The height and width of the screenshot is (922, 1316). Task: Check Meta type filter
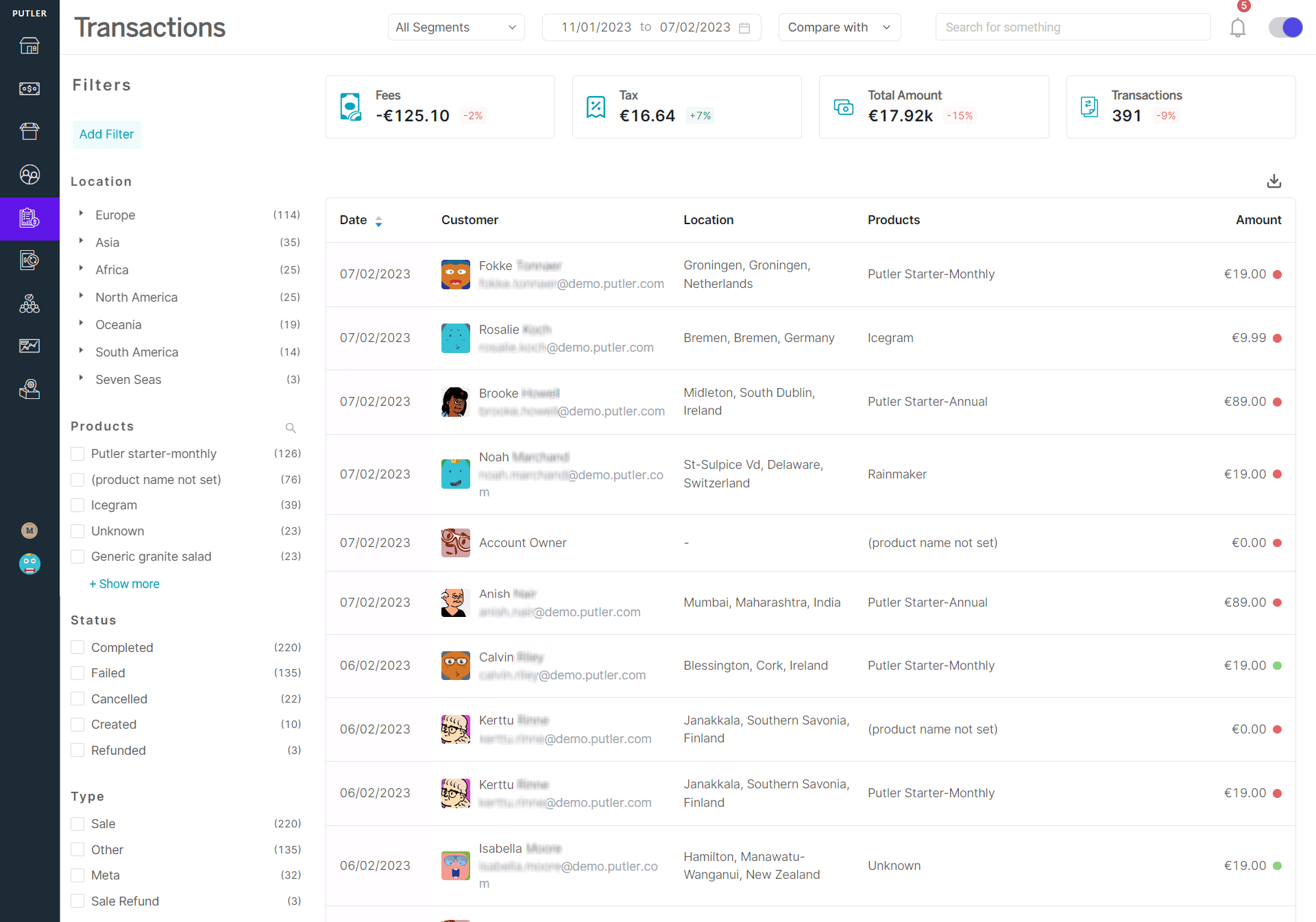[77, 875]
